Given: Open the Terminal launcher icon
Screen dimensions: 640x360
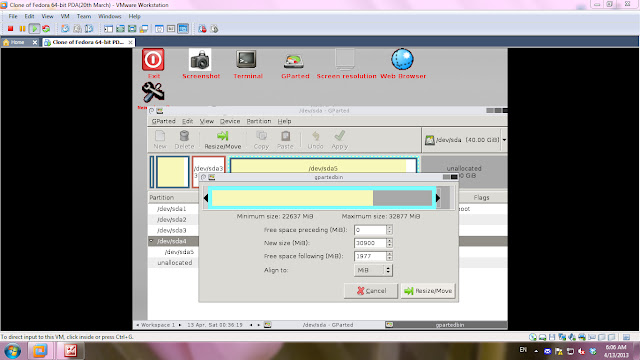Looking at the screenshot, I should 247,60.
